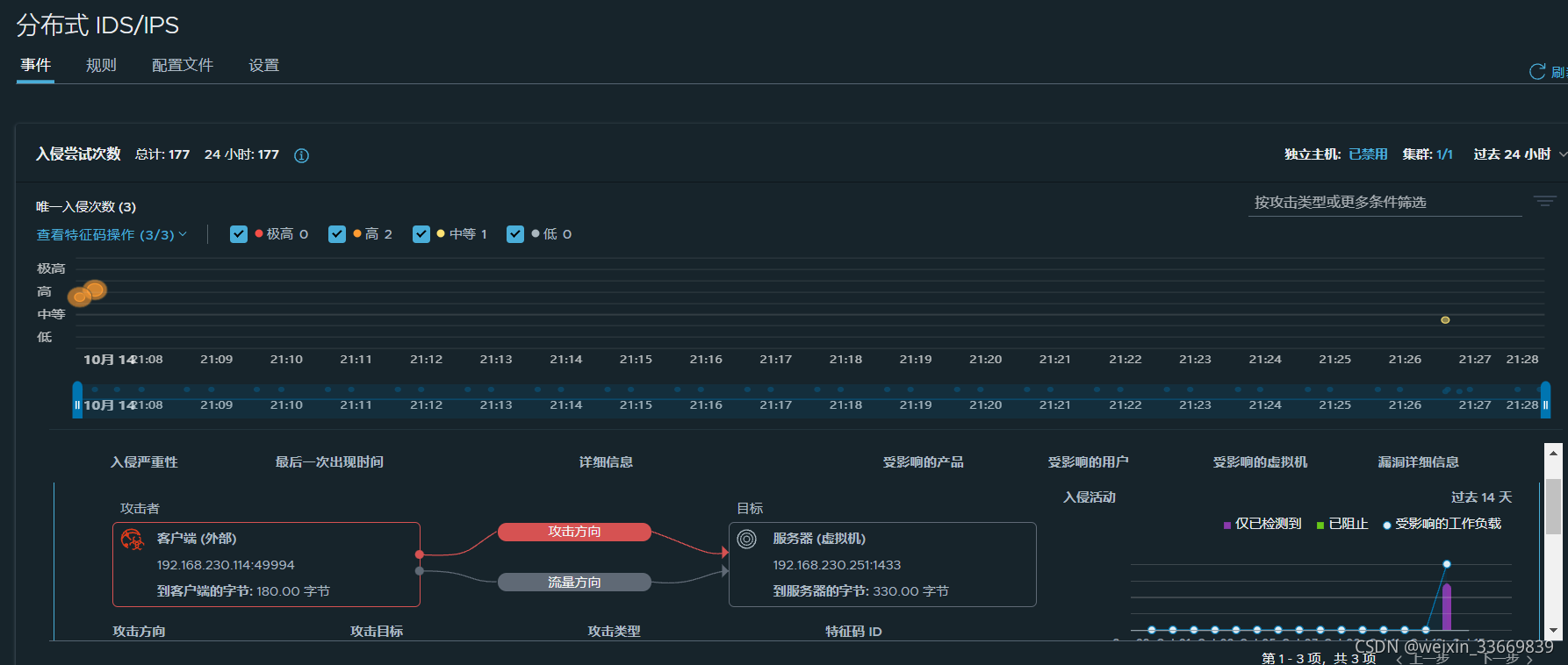1568x665 pixels.
Task: Click the 过去 14 天 label
Action: coord(1481,497)
